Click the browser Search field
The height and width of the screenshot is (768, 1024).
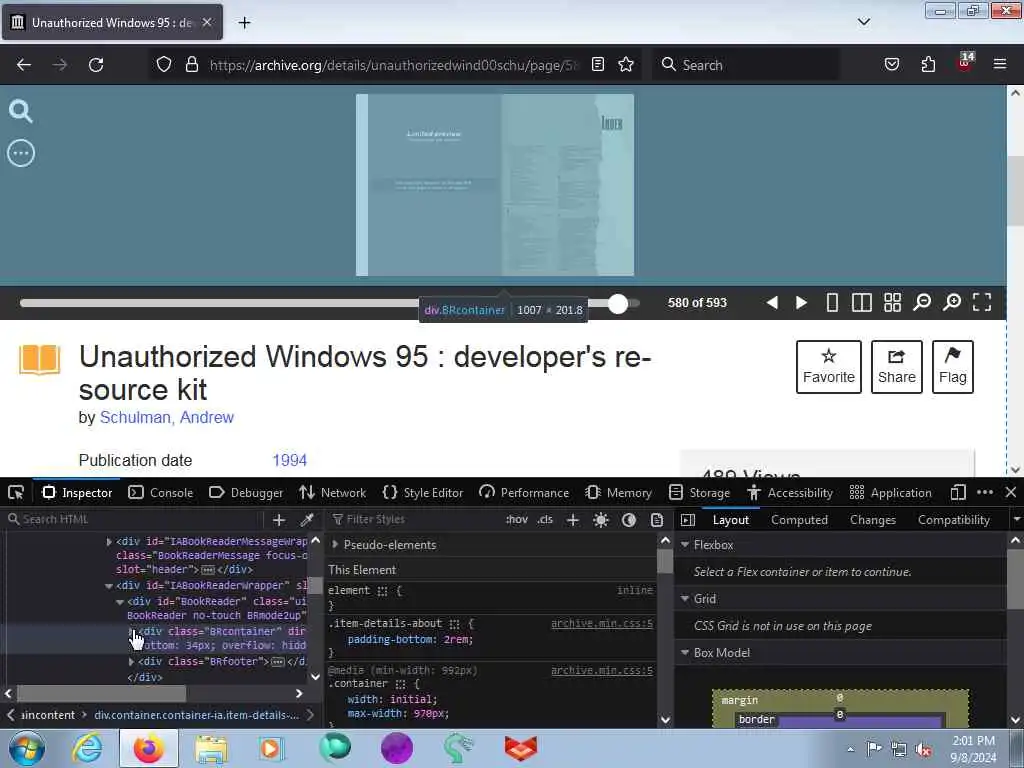pyautogui.click(x=746, y=65)
